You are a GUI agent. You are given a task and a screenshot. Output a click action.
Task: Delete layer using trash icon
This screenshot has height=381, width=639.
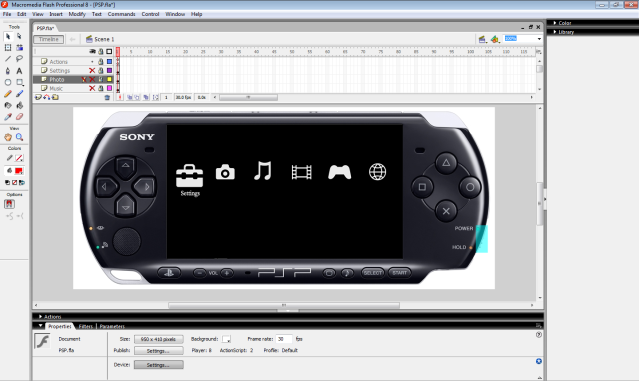pos(107,97)
